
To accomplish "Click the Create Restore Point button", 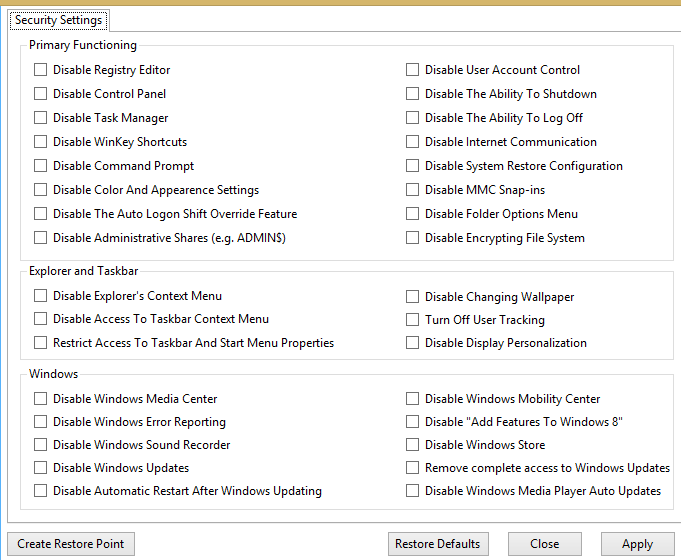I will click(71, 544).
